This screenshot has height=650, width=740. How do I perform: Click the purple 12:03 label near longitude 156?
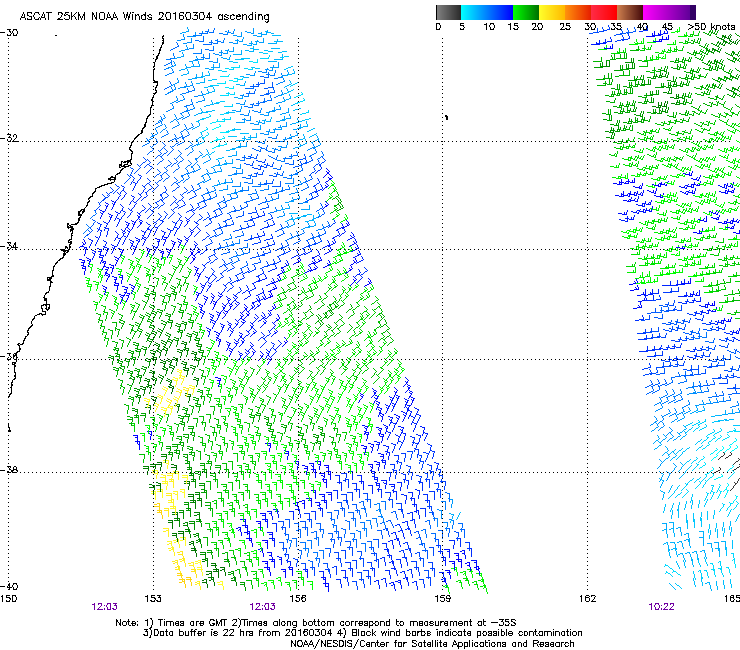(262, 607)
